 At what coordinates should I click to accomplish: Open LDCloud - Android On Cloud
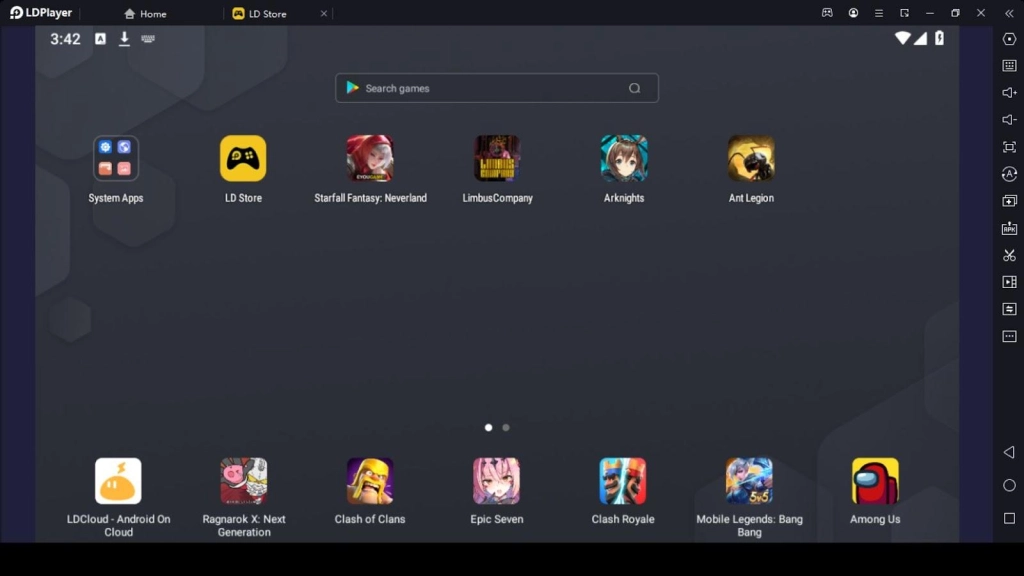[118, 481]
